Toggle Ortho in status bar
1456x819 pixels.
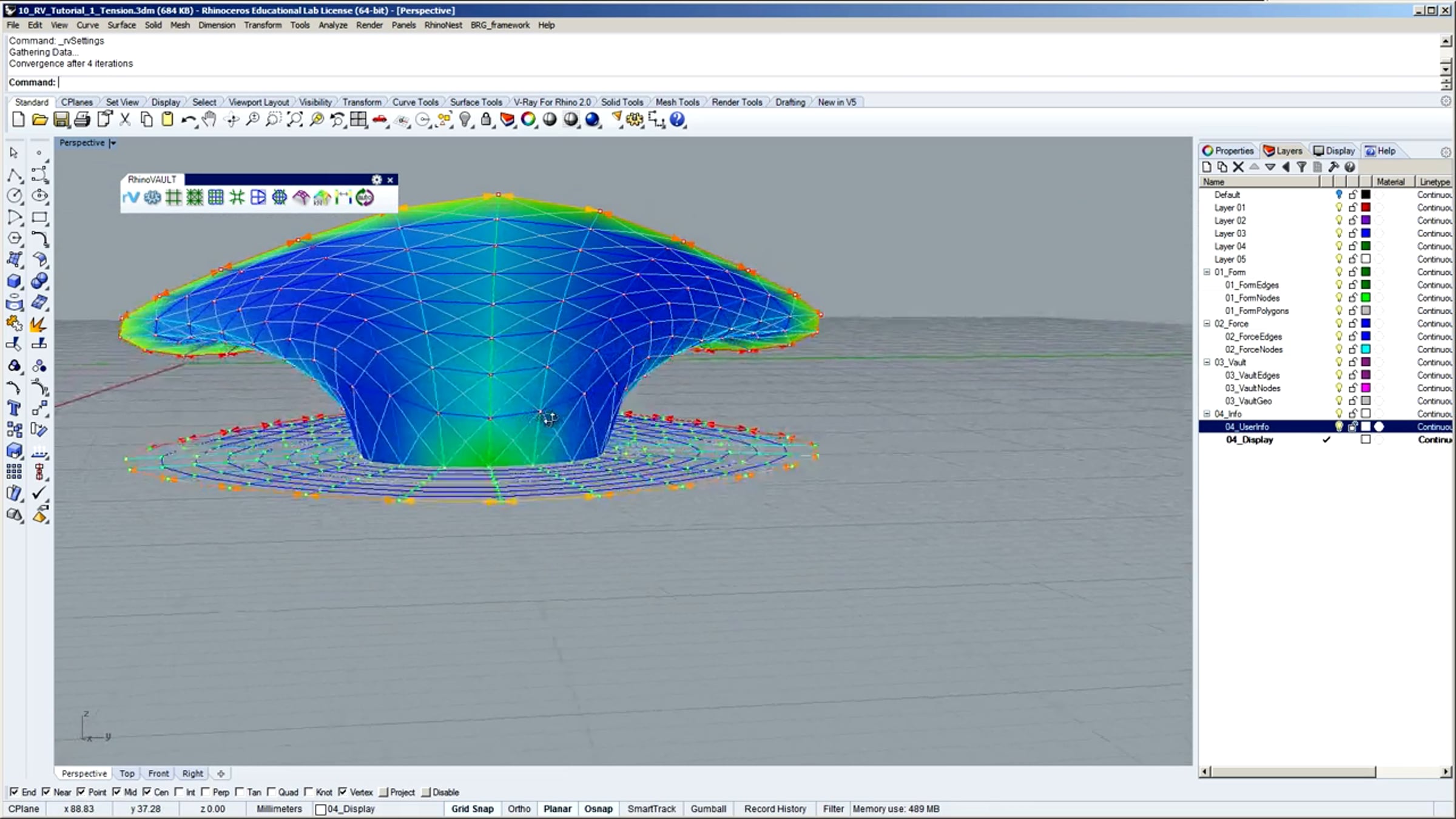point(519,809)
